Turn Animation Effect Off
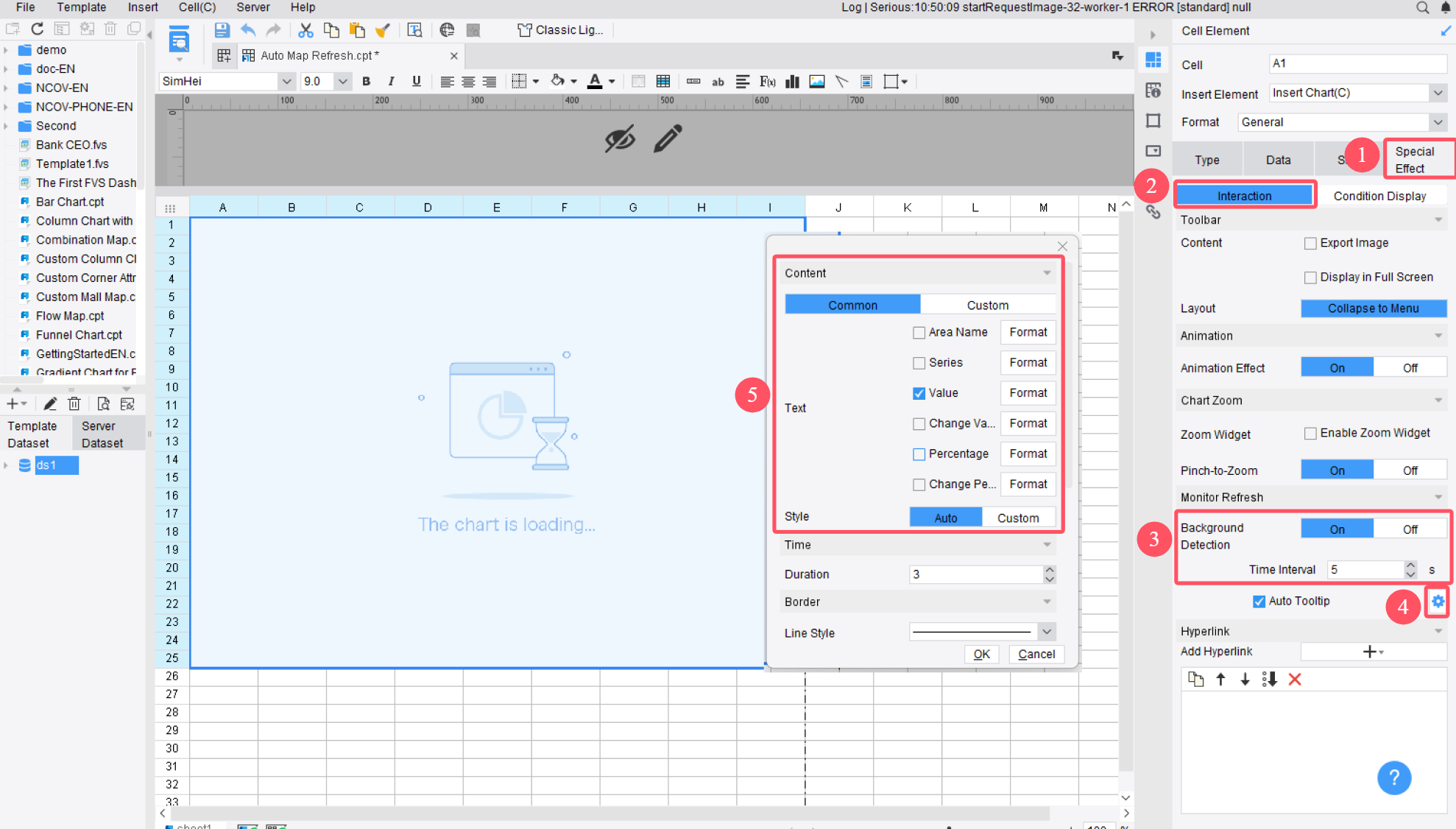Image resolution: width=1456 pixels, height=829 pixels. click(1410, 368)
